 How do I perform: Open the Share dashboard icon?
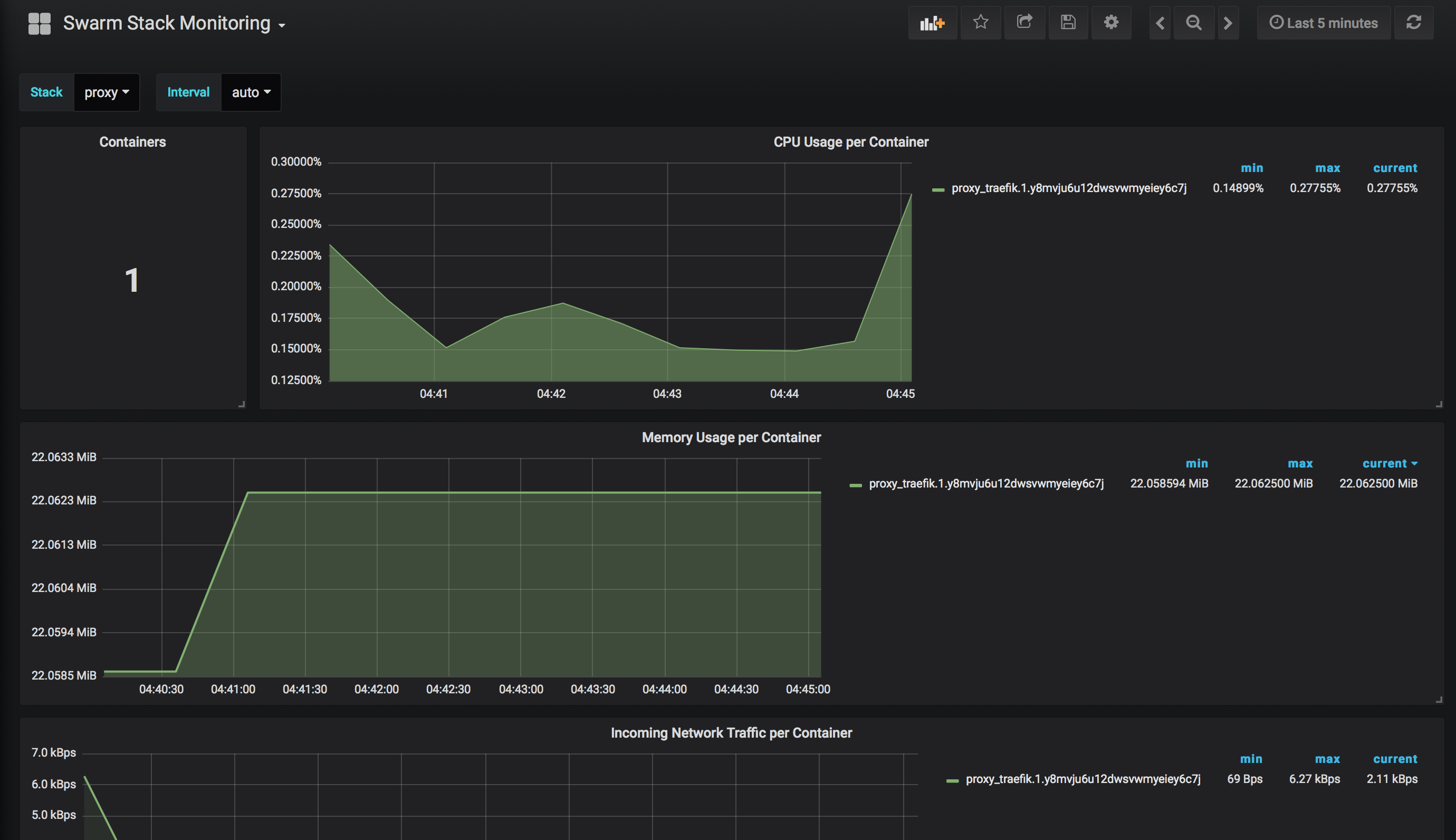[x=1024, y=23]
